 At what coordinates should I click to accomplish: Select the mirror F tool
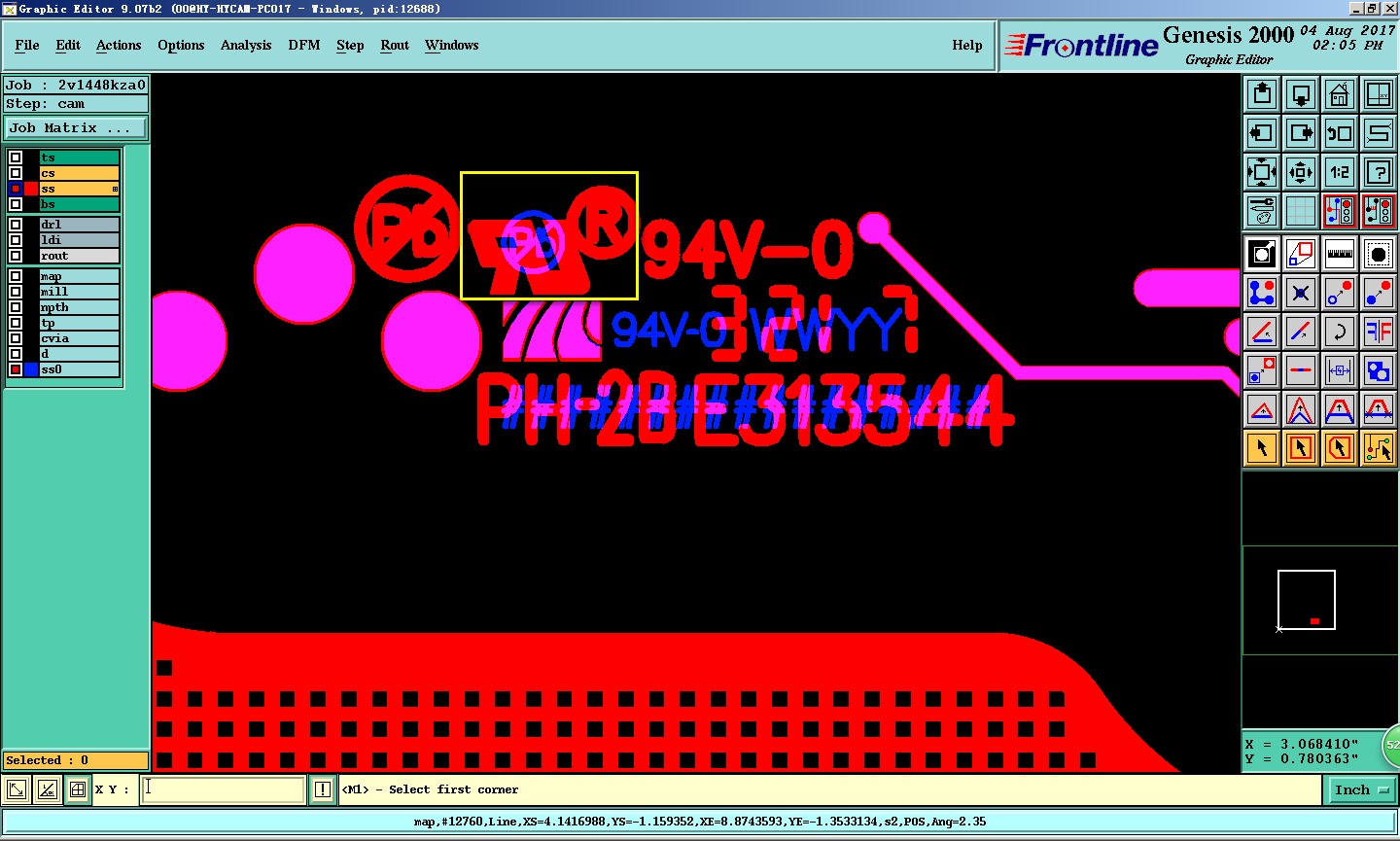[x=1379, y=332]
